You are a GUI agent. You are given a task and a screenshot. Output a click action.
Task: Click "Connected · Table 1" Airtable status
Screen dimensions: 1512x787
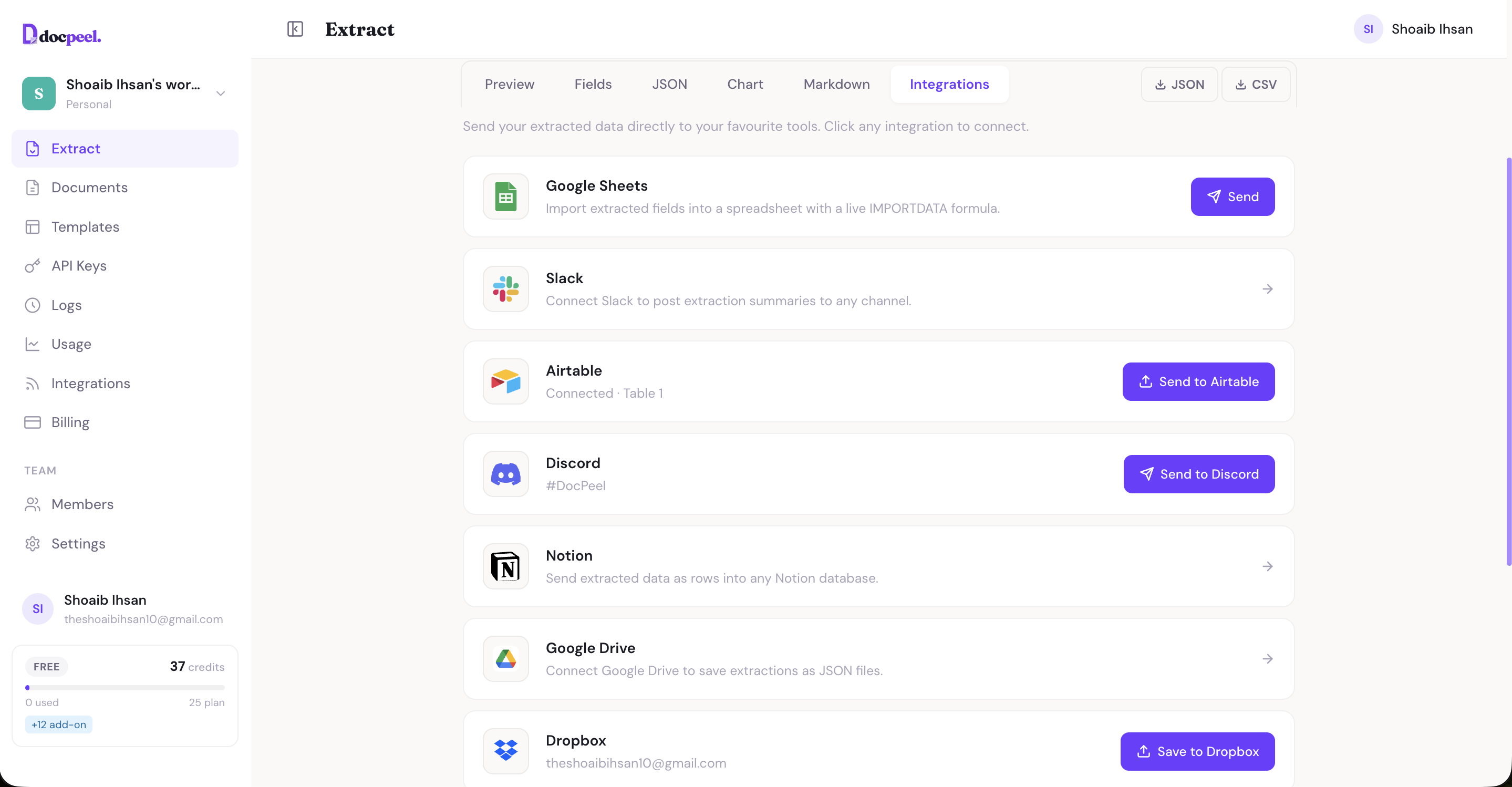click(605, 393)
